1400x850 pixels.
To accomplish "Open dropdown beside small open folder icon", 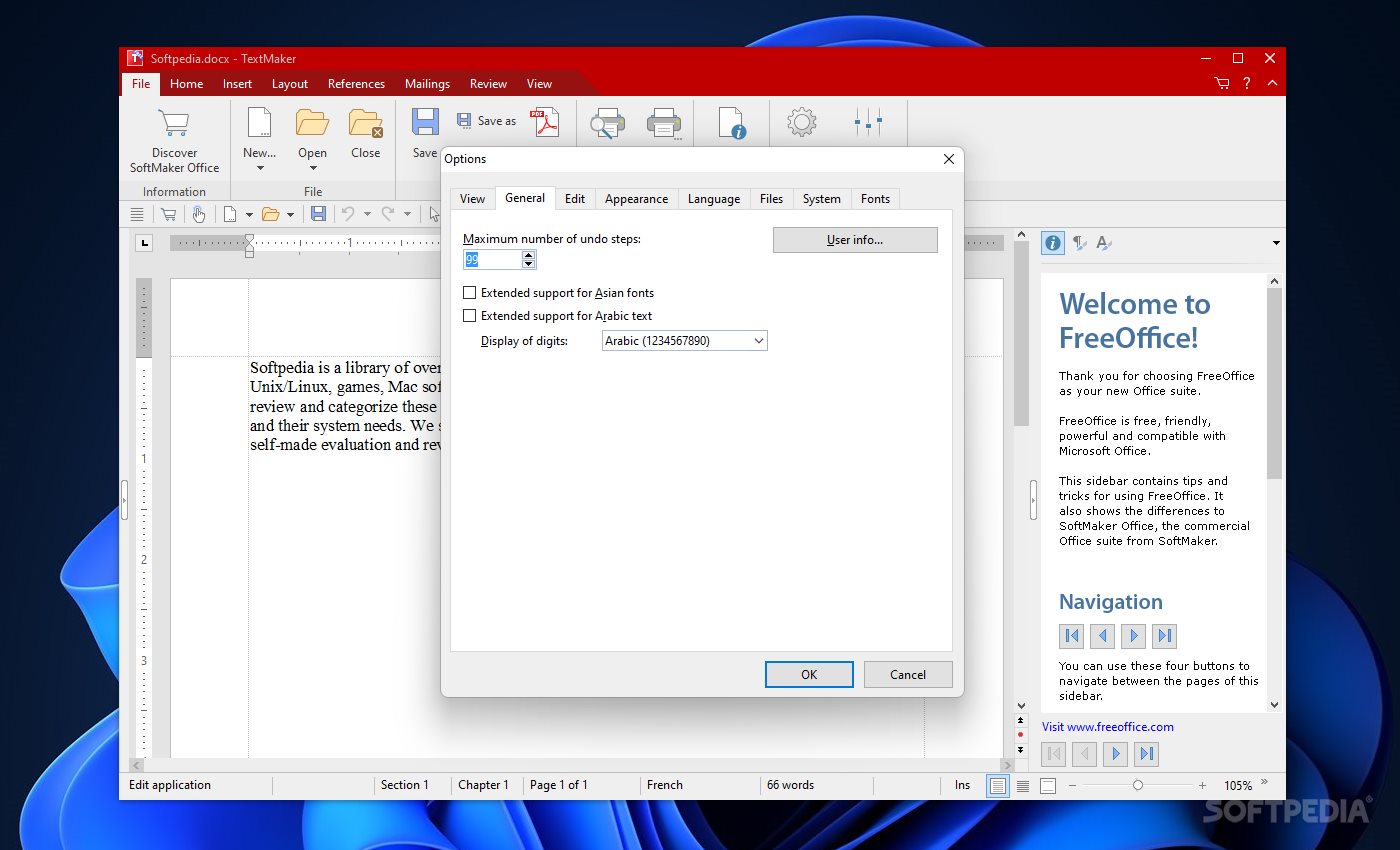I will (x=291, y=214).
